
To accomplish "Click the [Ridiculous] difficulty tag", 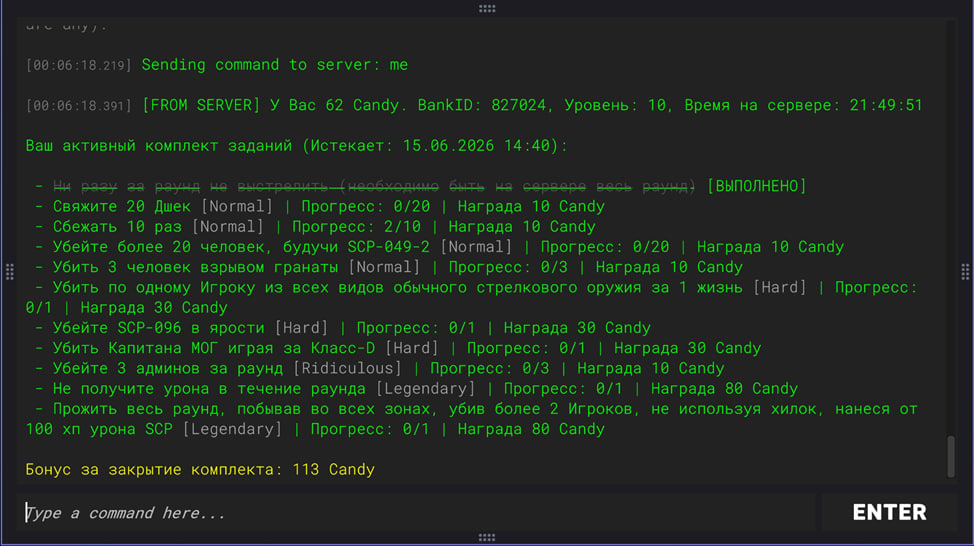I will [x=347, y=368].
